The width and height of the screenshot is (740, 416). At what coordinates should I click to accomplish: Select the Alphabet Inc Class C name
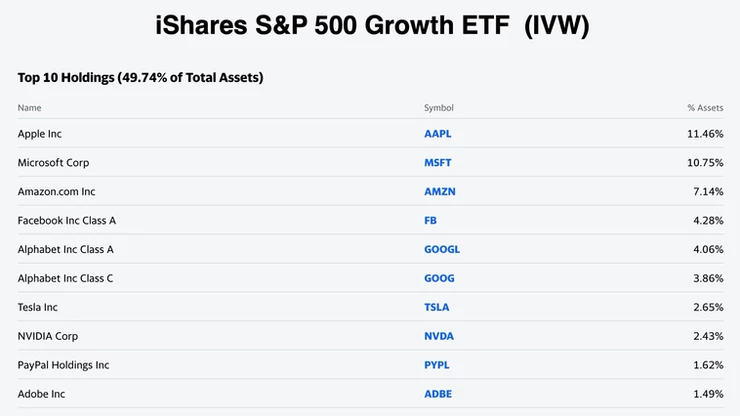click(x=65, y=278)
